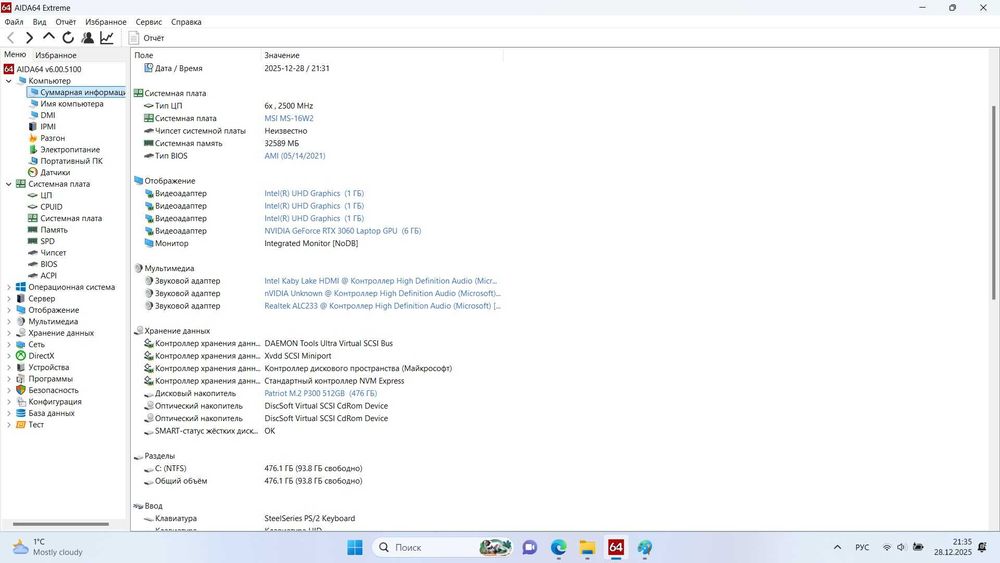Screen dimensions: 1000x563
Task: Collapse the Системная плата tree node
Action: pos(9,184)
